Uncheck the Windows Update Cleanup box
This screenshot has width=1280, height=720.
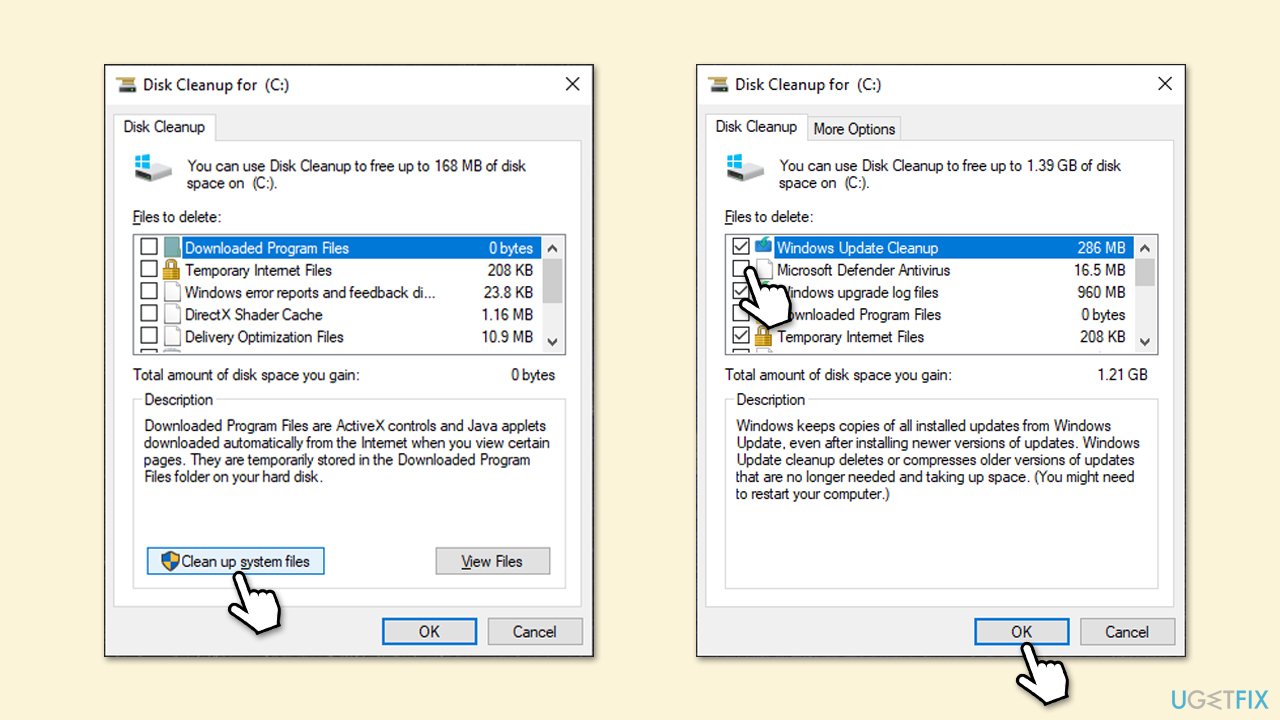click(x=741, y=247)
